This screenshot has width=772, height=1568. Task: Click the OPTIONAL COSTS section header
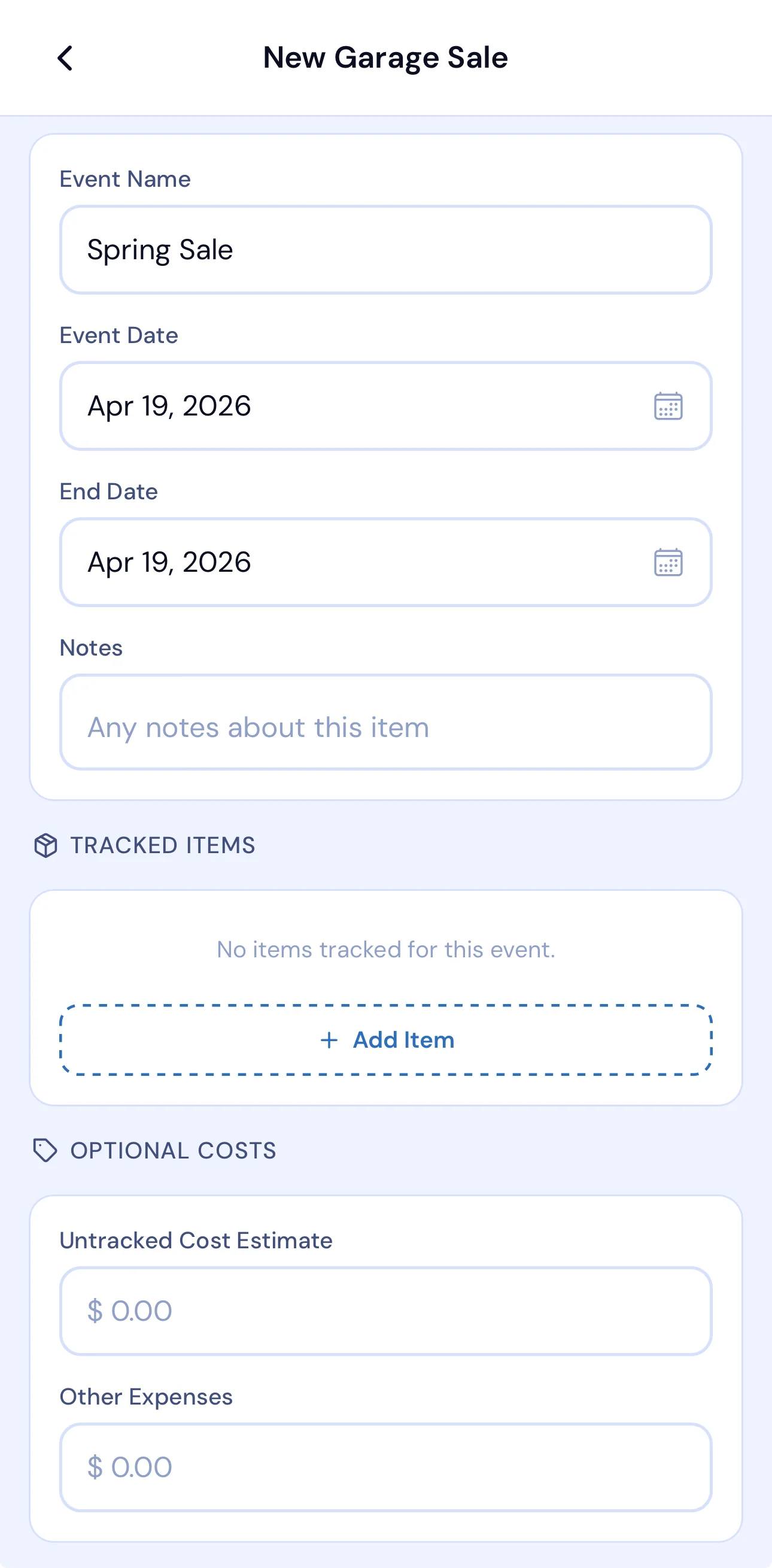coord(173,1151)
